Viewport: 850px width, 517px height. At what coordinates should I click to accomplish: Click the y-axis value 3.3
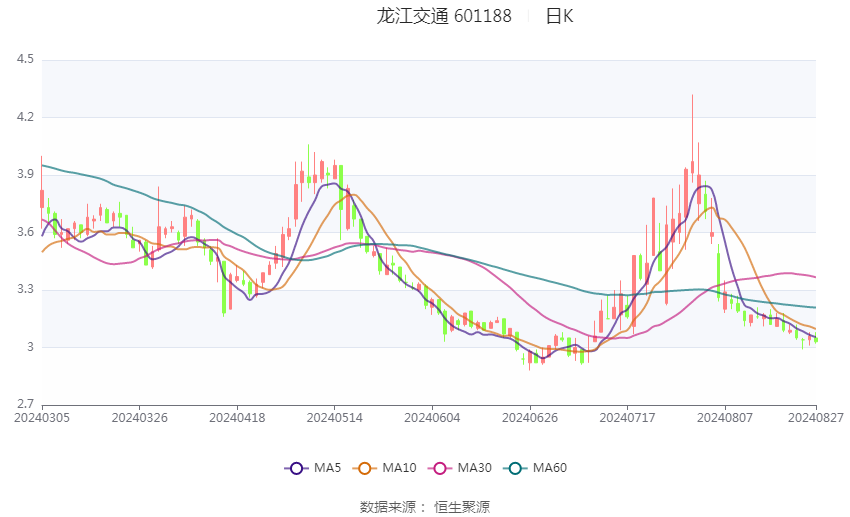[x=25, y=289]
